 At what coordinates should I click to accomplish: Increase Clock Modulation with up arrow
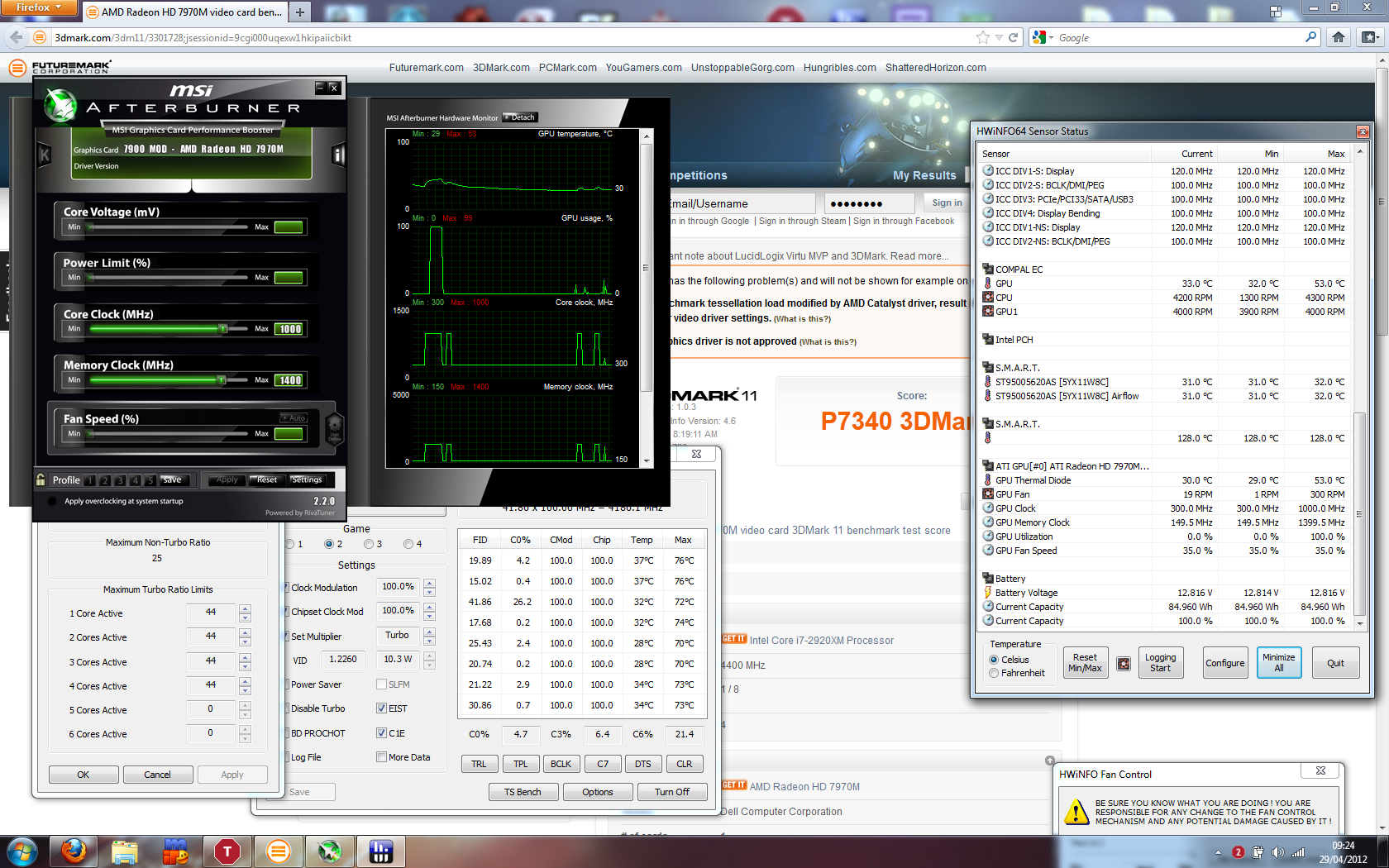click(430, 584)
